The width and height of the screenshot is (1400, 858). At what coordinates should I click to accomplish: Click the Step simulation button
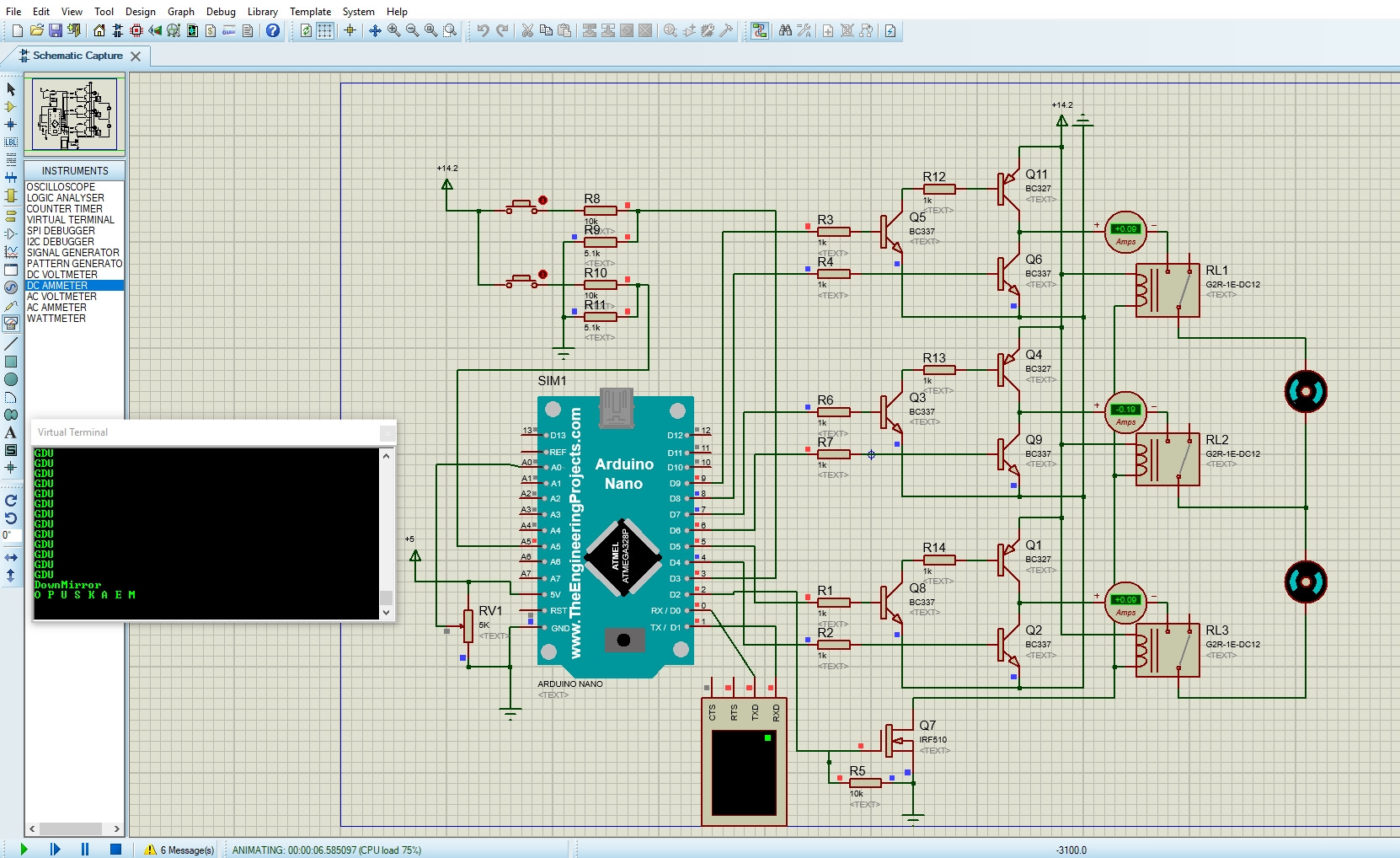(55, 849)
